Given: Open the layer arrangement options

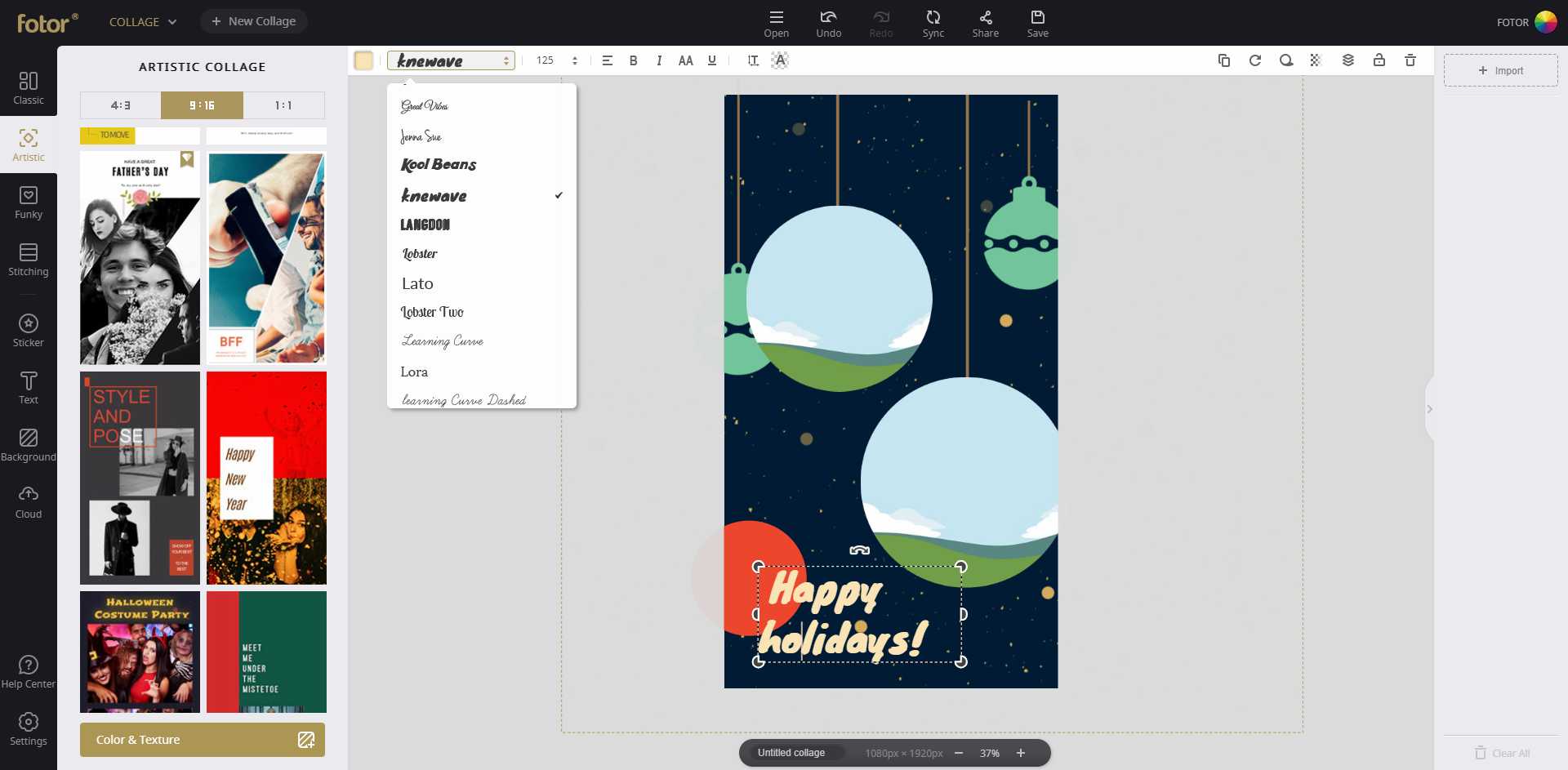Looking at the screenshot, I should 1348,60.
